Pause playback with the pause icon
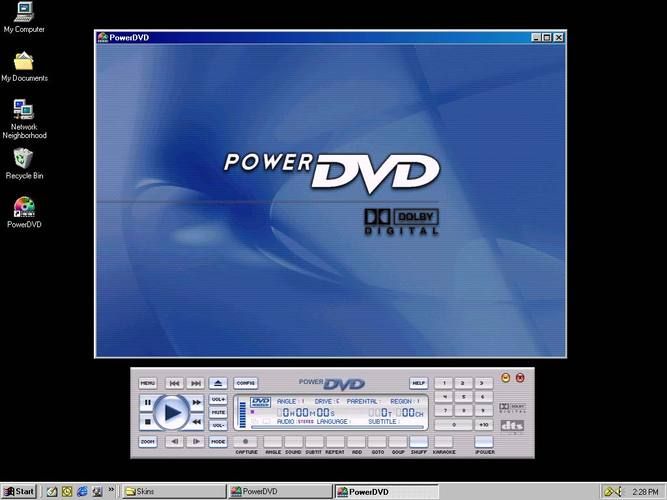The image size is (667, 500). (x=147, y=403)
